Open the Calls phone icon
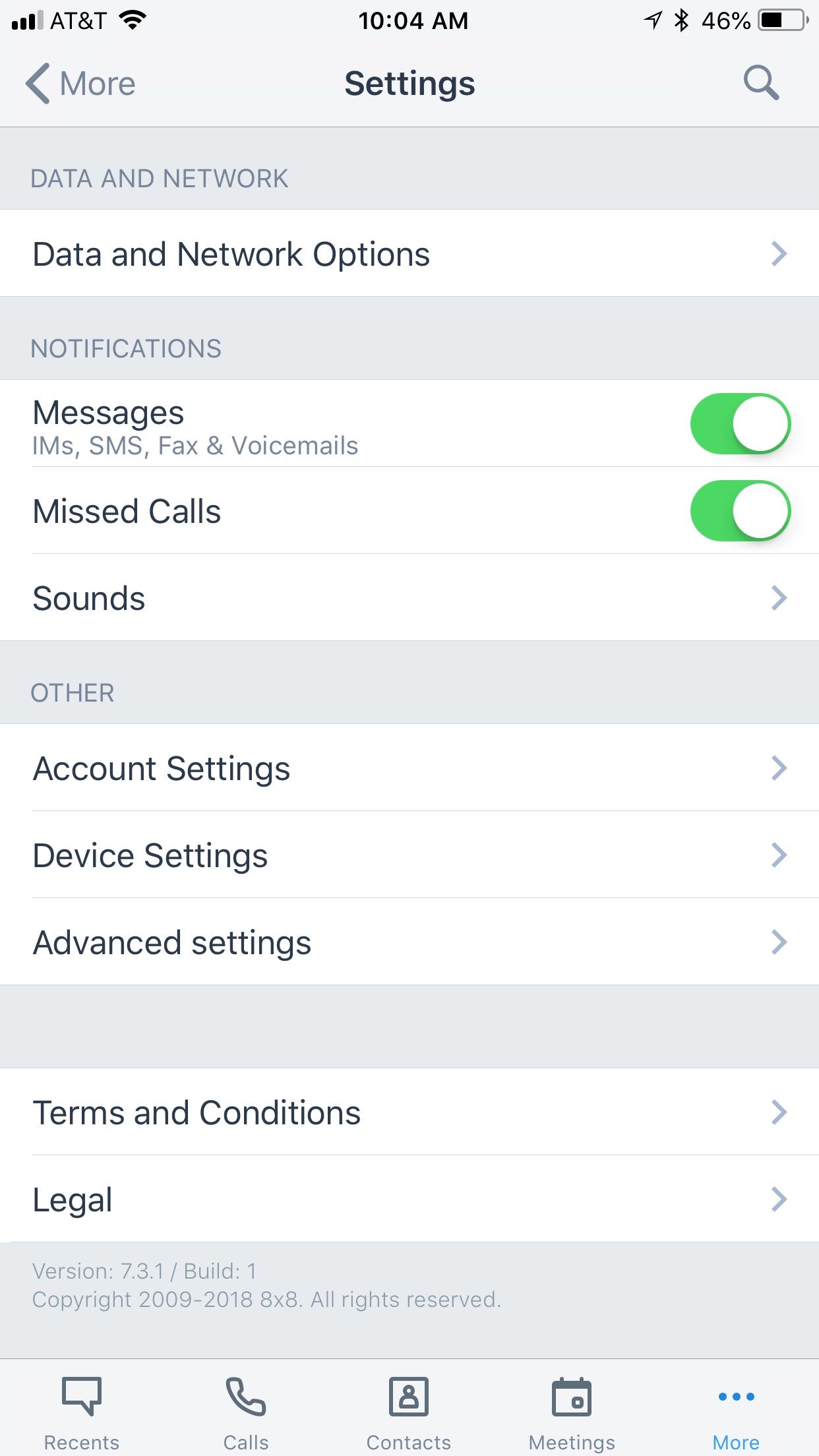Viewport: 819px width, 1456px height. [245, 1396]
